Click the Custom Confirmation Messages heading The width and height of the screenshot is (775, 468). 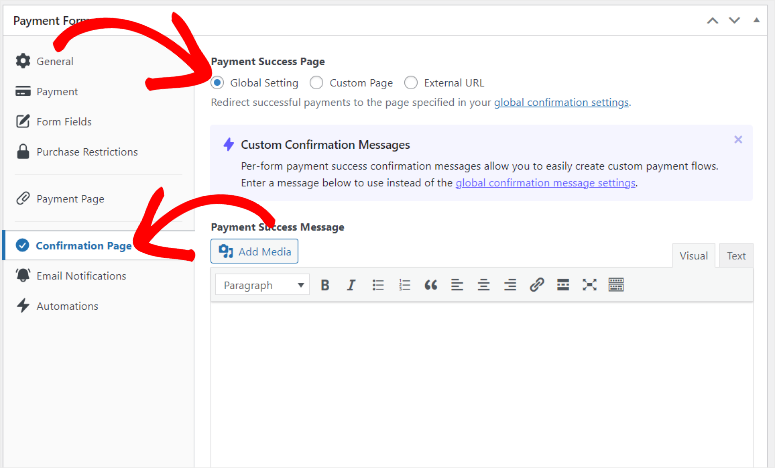325,145
